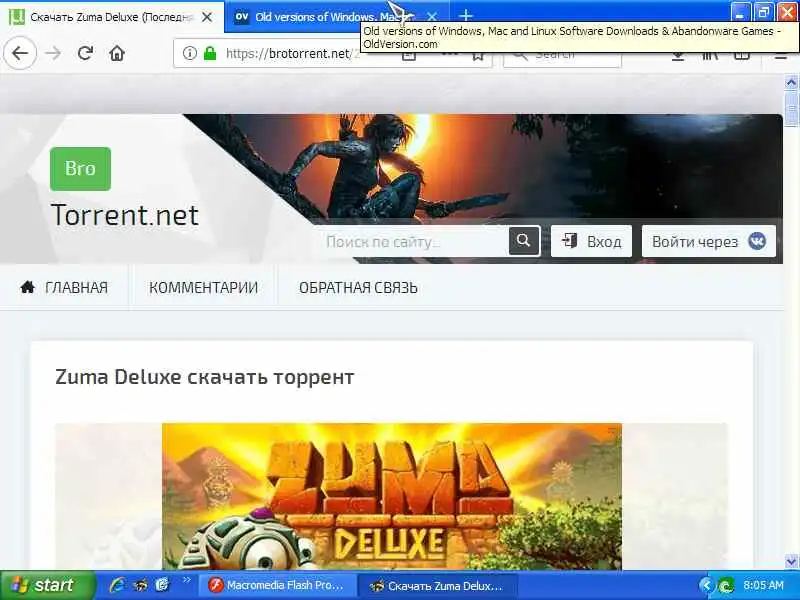Screen dimensions: 800x600
Task: Open the browser home page icon
Action: click(x=117, y=53)
